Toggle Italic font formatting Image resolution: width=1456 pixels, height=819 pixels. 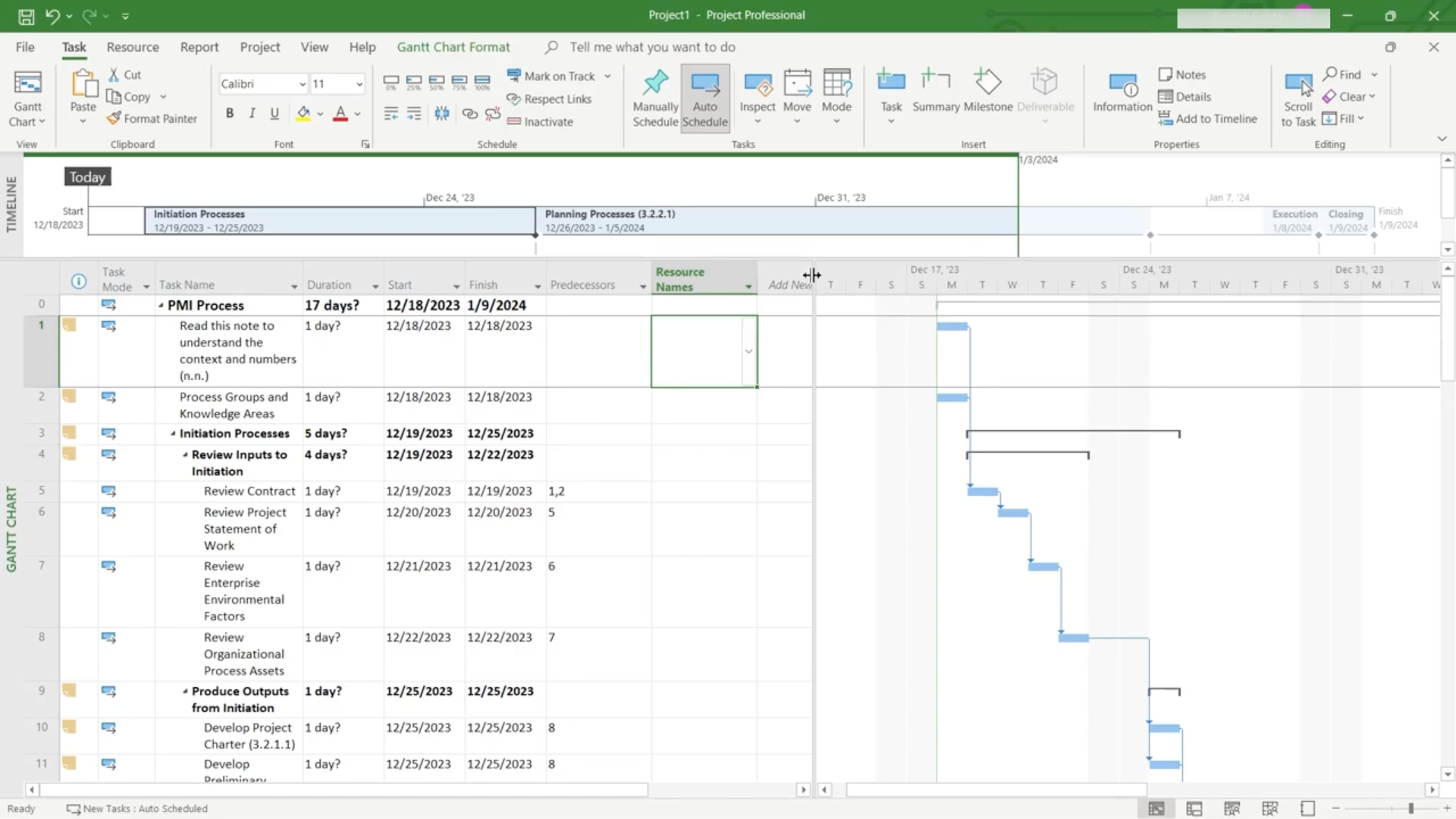pos(252,114)
